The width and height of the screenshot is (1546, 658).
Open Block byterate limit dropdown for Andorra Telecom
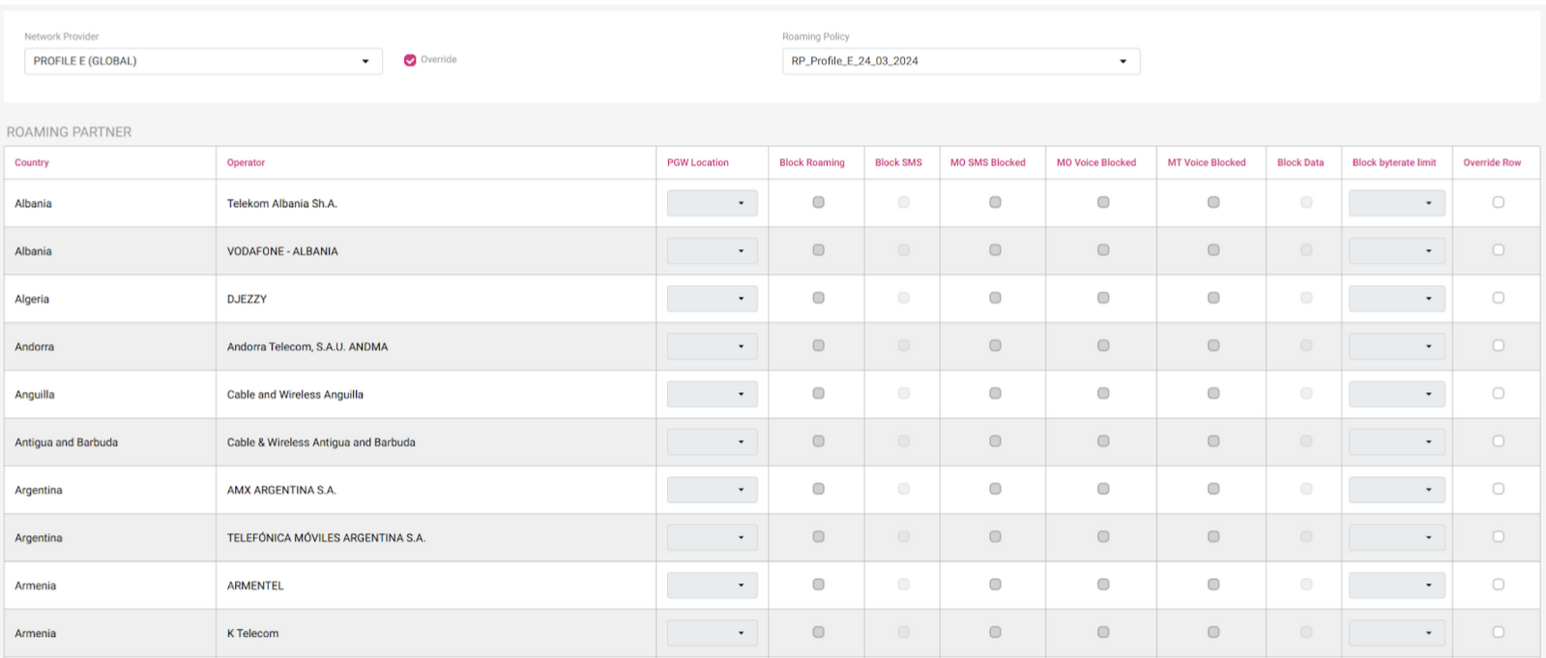pyautogui.click(x=1396, y=346)
